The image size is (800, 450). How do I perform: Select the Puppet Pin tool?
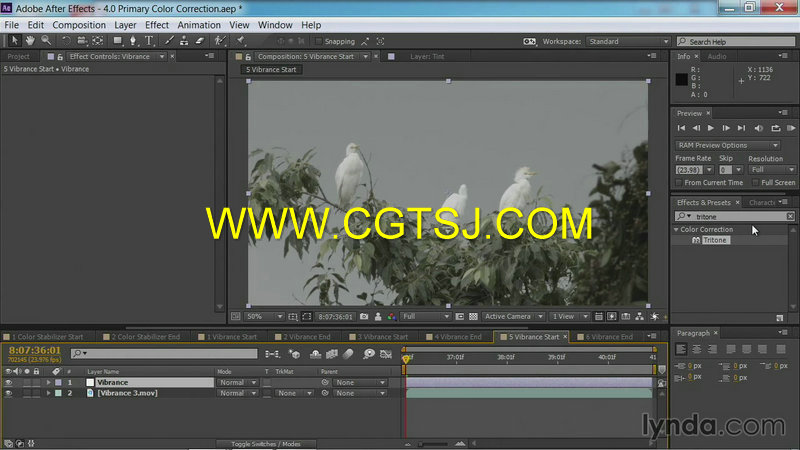pos(240,41)
